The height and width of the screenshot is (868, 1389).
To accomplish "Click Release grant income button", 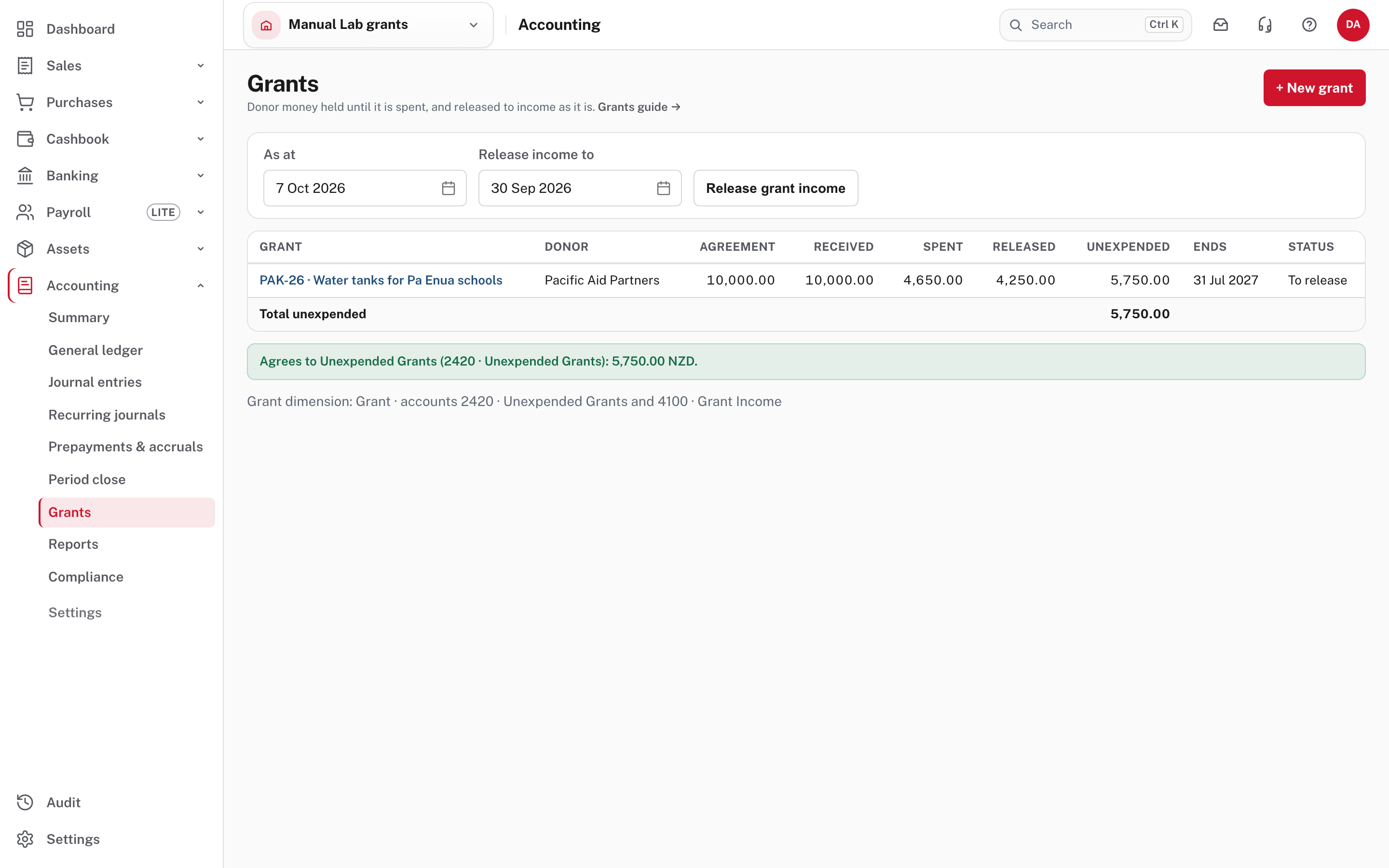I will click(776, 188).
